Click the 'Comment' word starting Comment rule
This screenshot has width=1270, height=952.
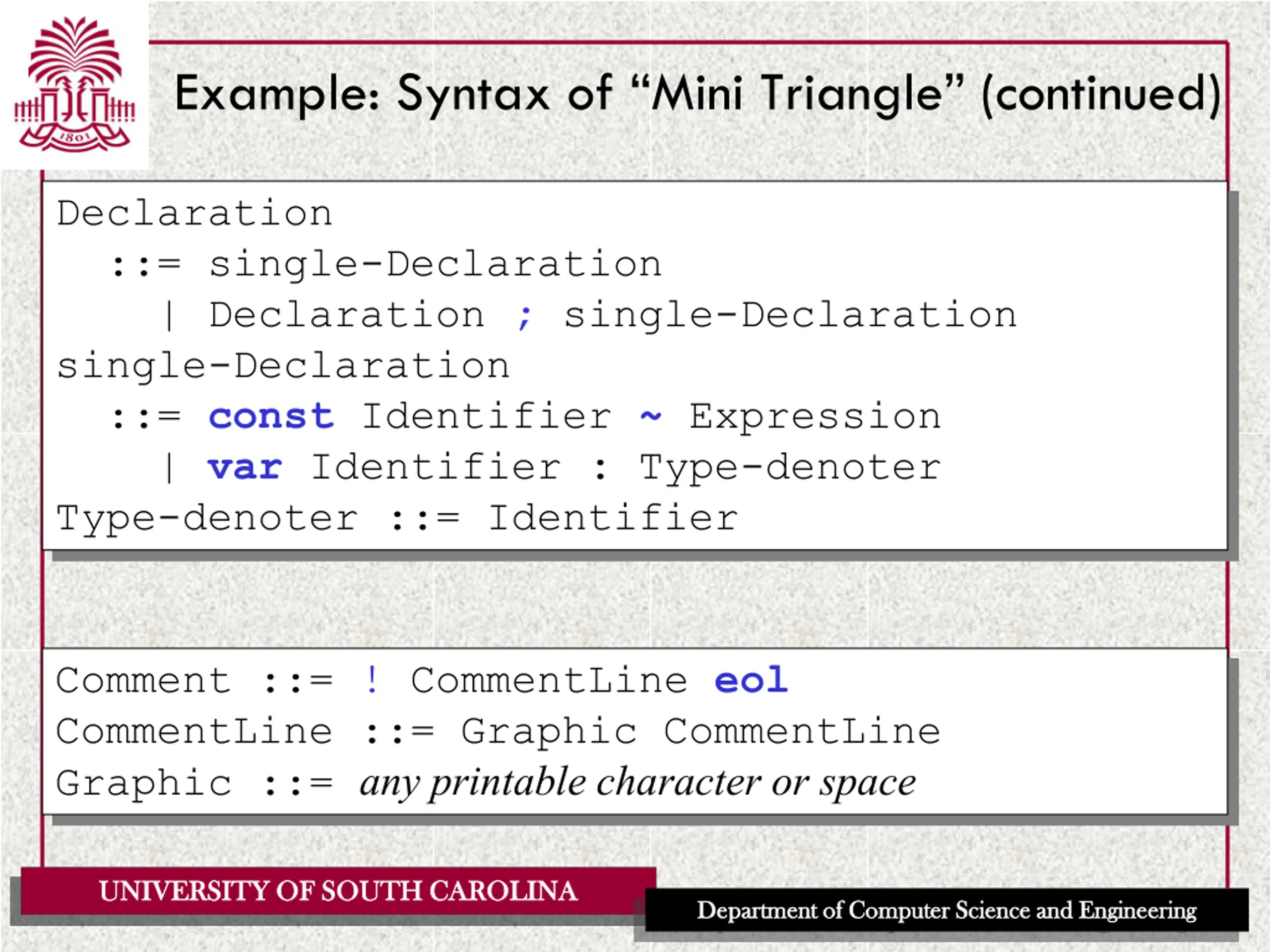pos(143,681)
